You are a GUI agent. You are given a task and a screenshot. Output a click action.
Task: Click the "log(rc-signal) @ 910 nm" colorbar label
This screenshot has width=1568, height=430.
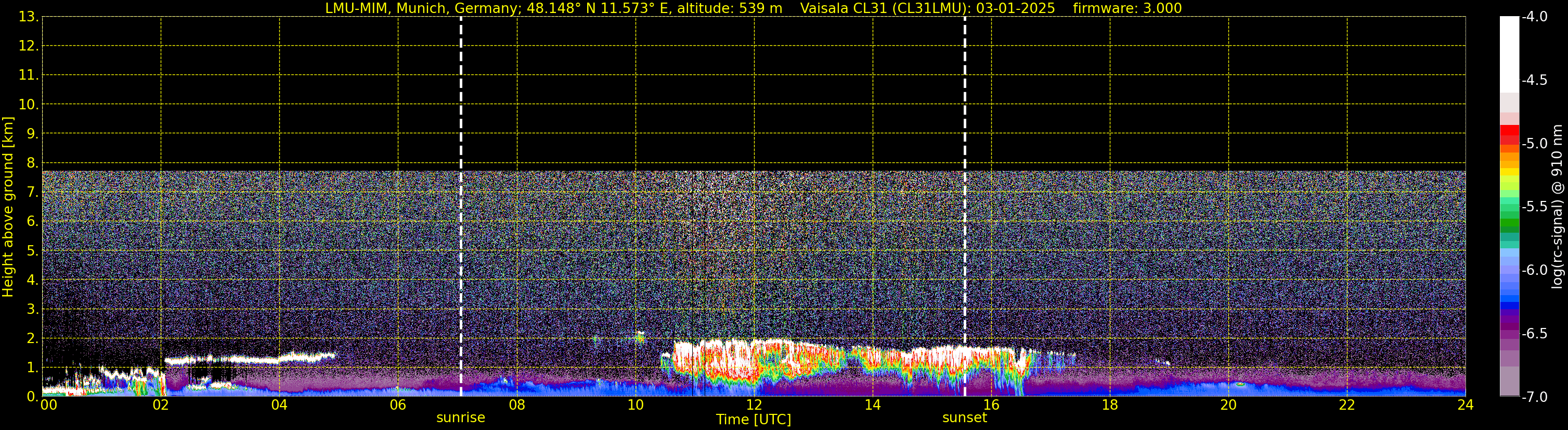tap(1558, 207)
